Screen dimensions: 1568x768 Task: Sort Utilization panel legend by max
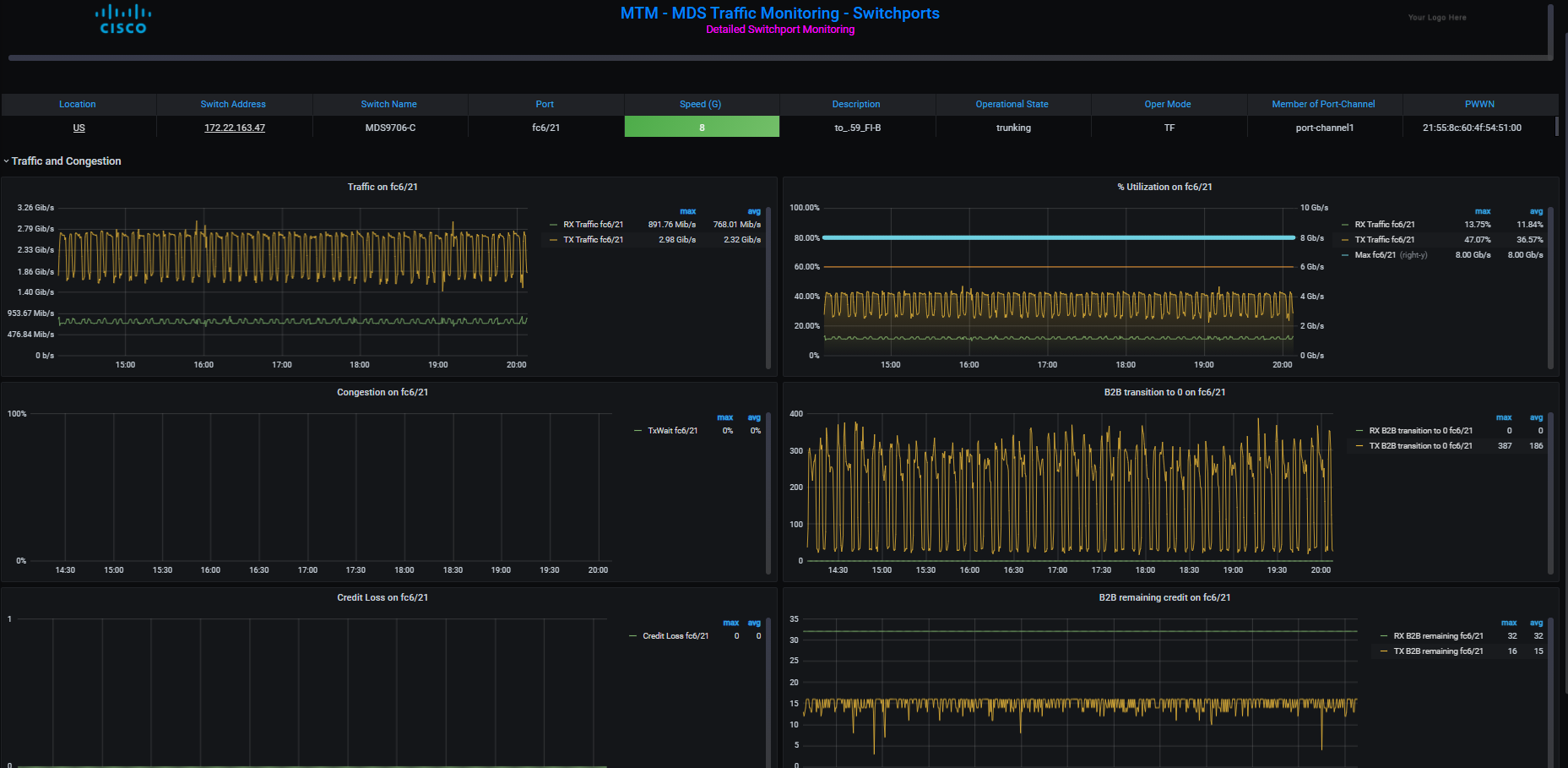(1483, 211)
